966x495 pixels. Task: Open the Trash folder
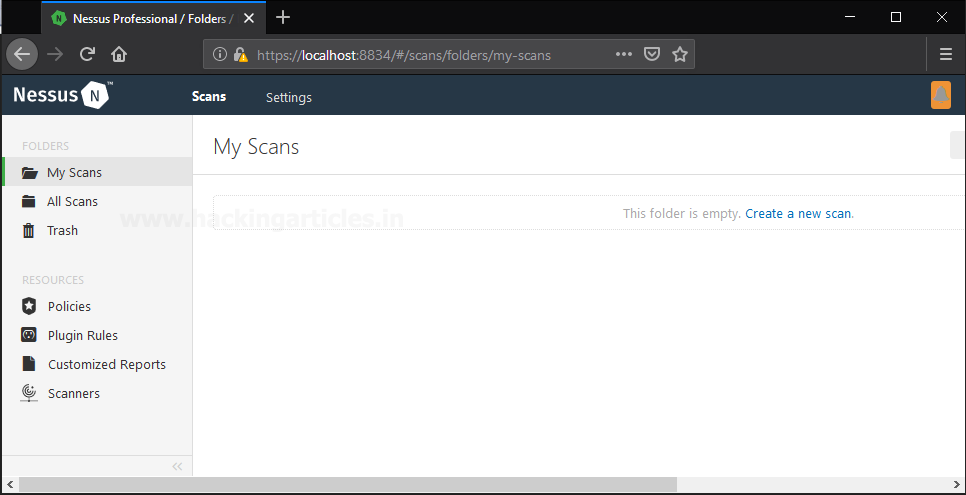coord(97,231)
